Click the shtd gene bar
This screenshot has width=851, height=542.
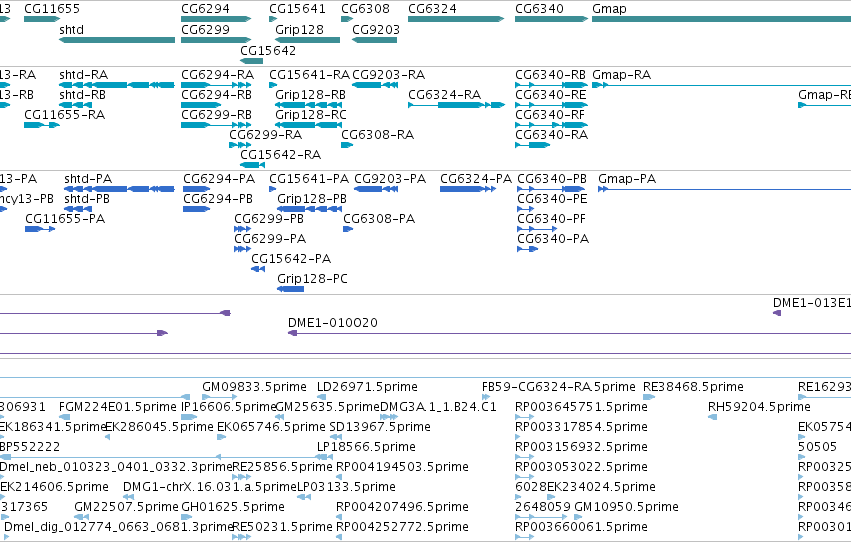pyautogui.click(x=117, y=40)
